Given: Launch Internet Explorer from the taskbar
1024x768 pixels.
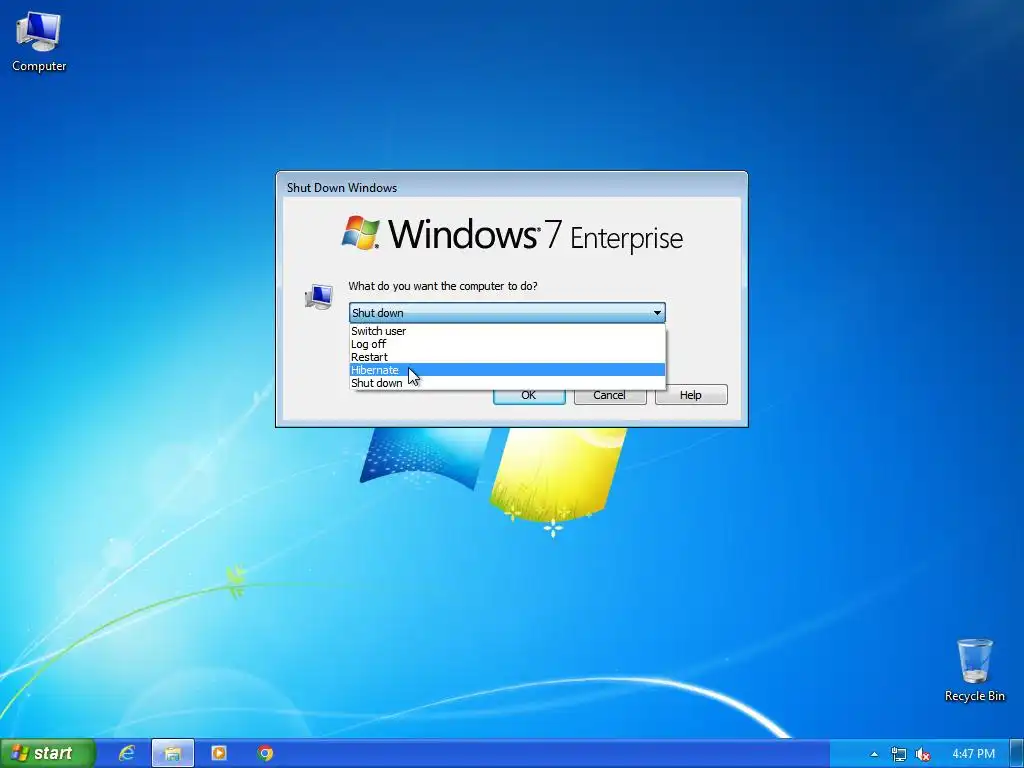Looking at the screenshot, I should [127, 754].
